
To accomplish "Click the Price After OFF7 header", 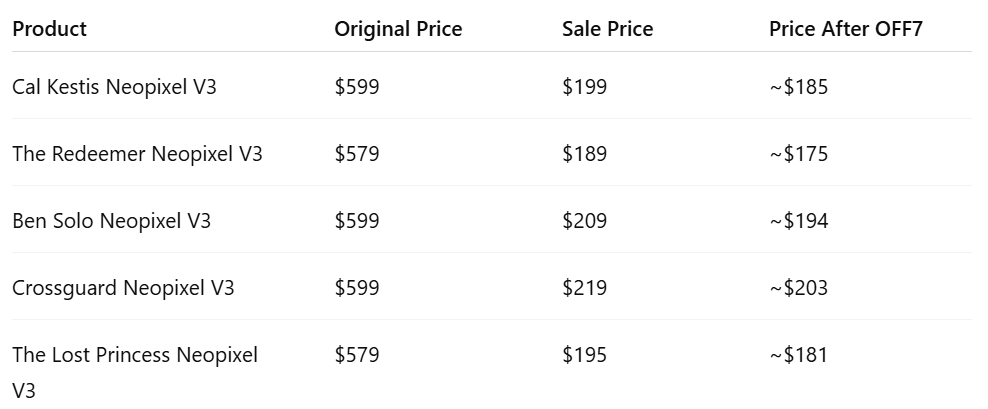I will pos(845,29).
